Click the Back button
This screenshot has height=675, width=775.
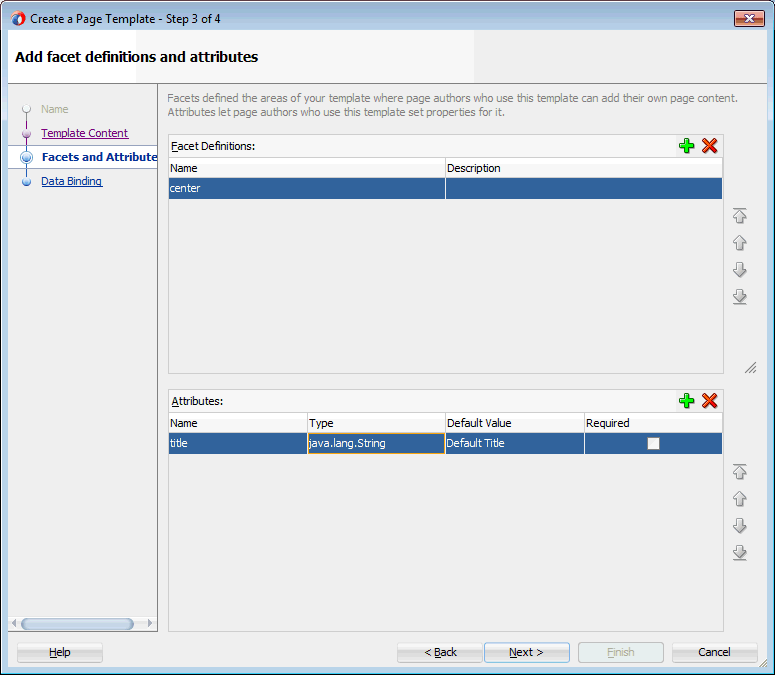point(440,652)
